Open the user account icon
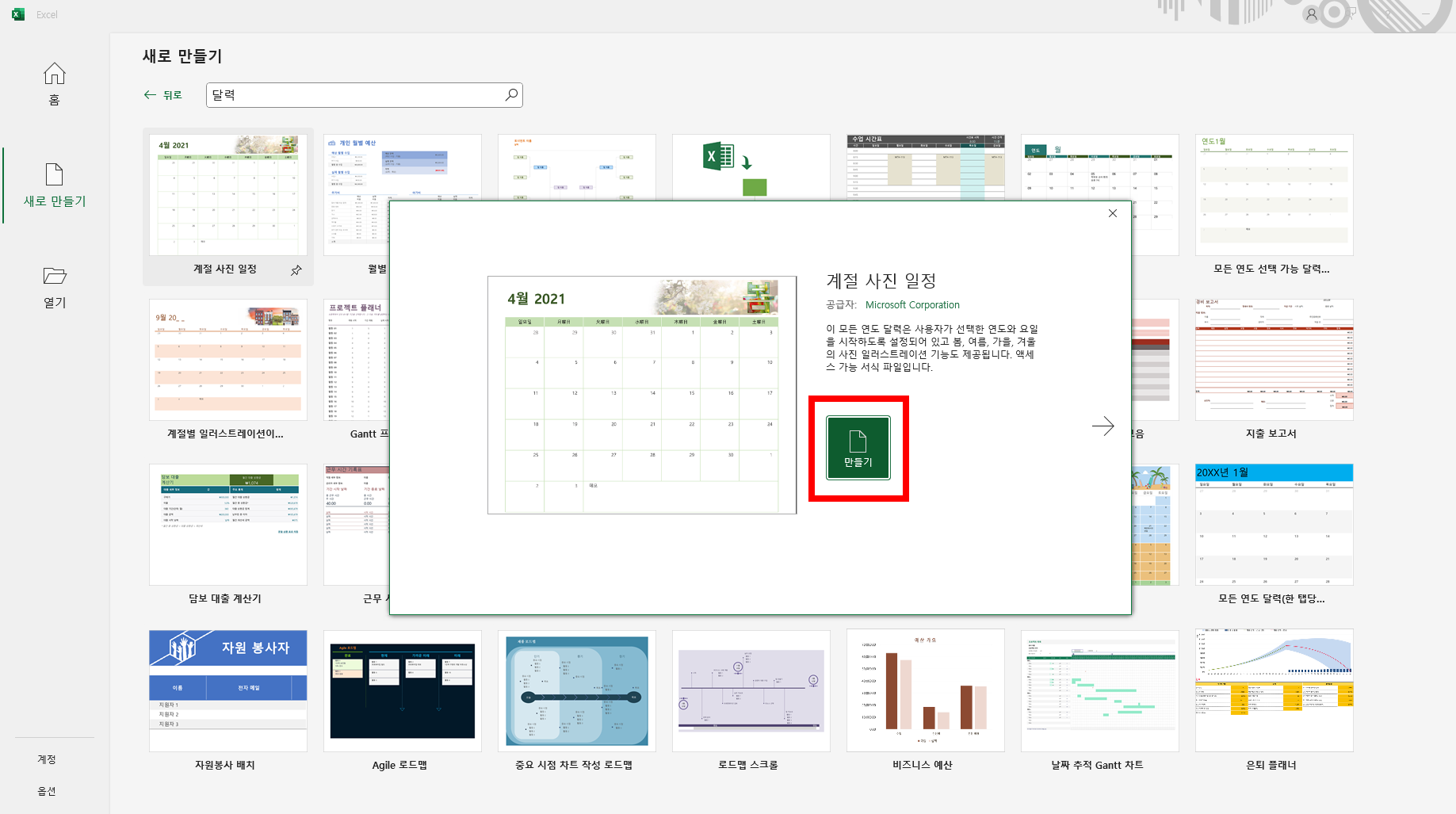The width and height of the screenshot is (1456, 814). (x=1311, y=13)
